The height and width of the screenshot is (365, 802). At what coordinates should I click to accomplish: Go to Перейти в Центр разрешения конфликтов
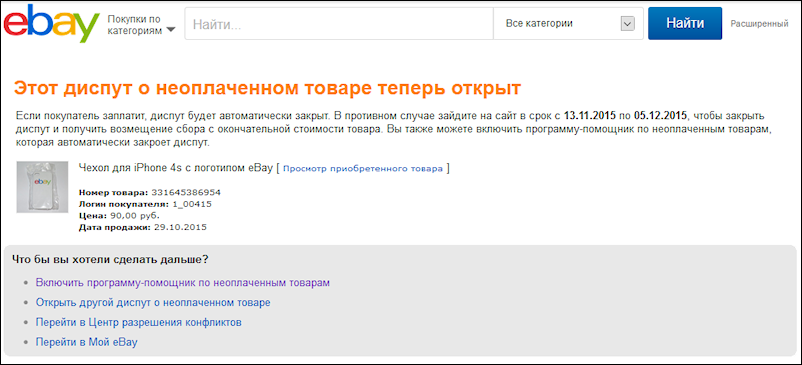tap(139, 323)
